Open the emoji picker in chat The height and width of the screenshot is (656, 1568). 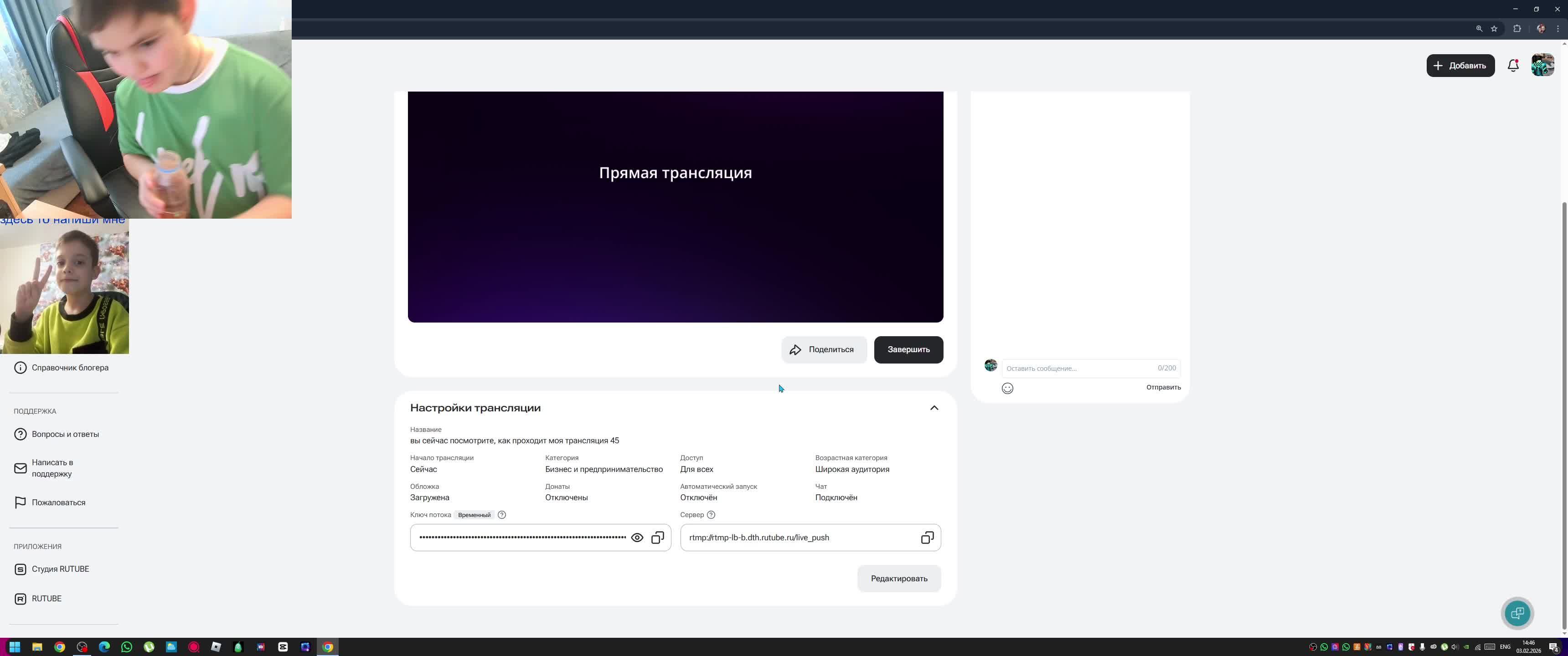pyautogui.click(x=1007, y=388)
